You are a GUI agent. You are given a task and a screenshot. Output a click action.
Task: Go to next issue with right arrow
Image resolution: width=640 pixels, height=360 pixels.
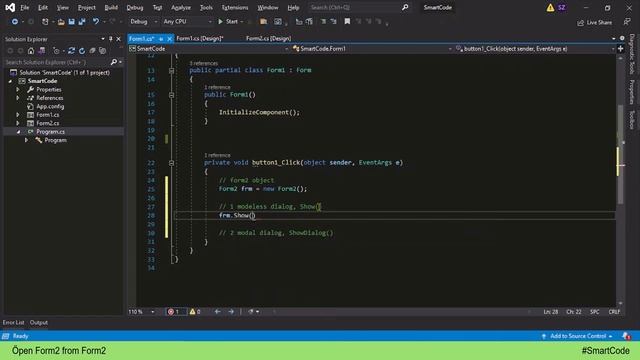231,312
